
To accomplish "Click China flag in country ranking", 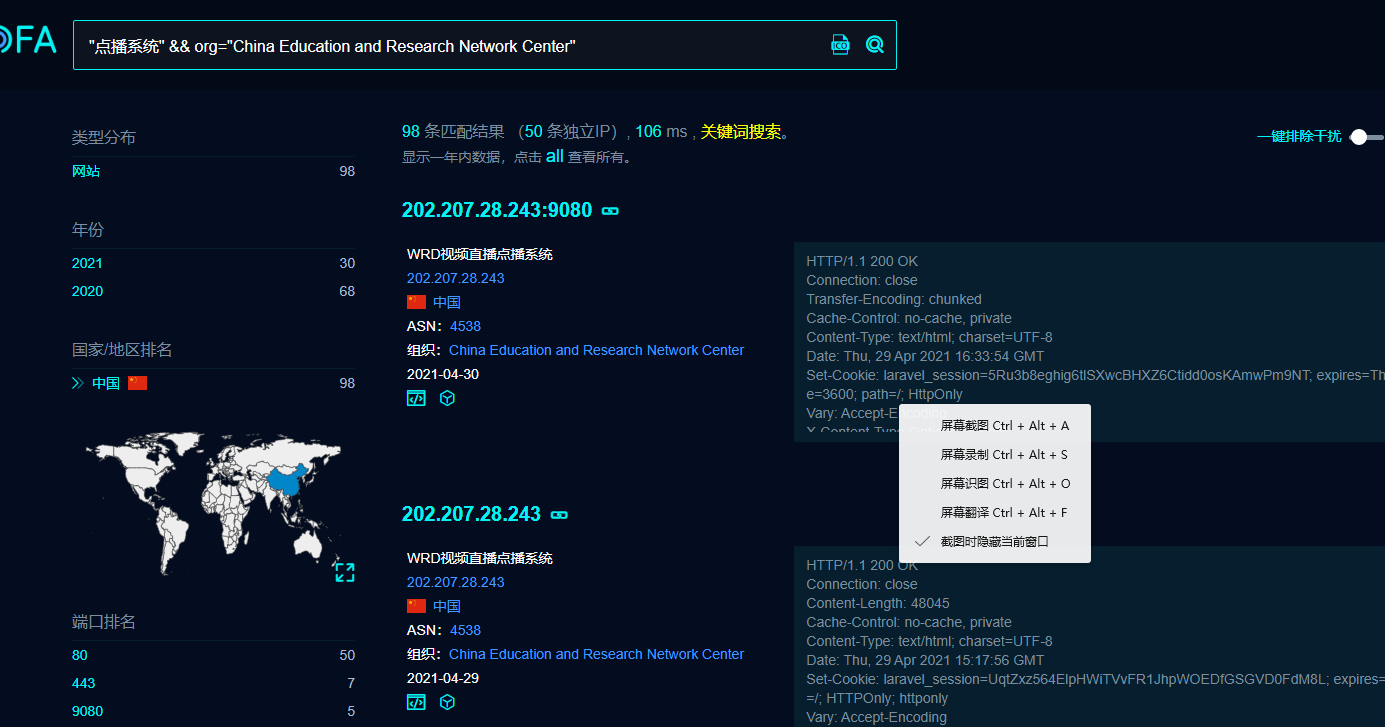I will coord(137,383).
